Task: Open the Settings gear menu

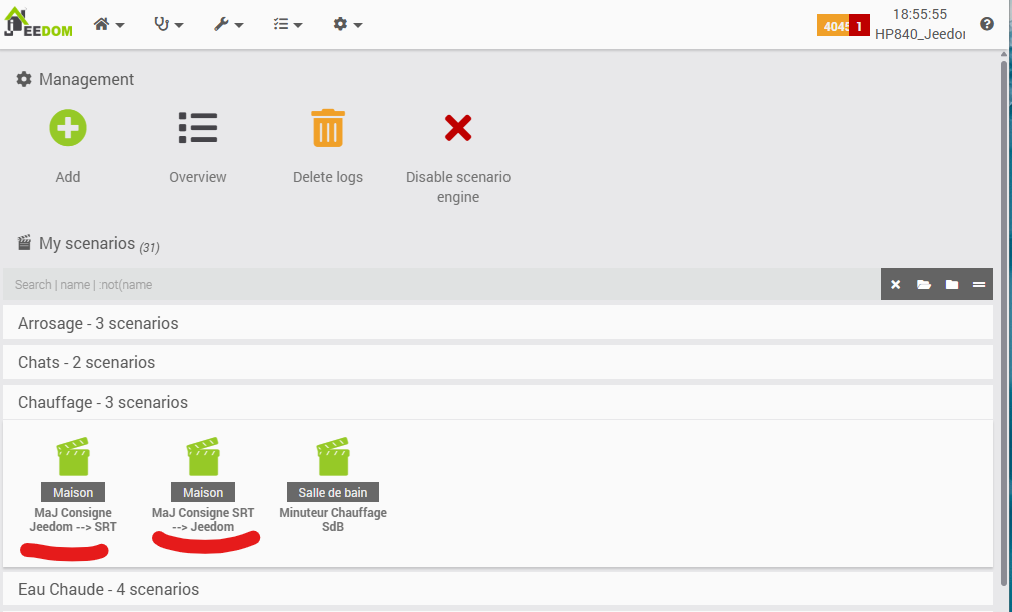Action: click(x=347, y=24)
